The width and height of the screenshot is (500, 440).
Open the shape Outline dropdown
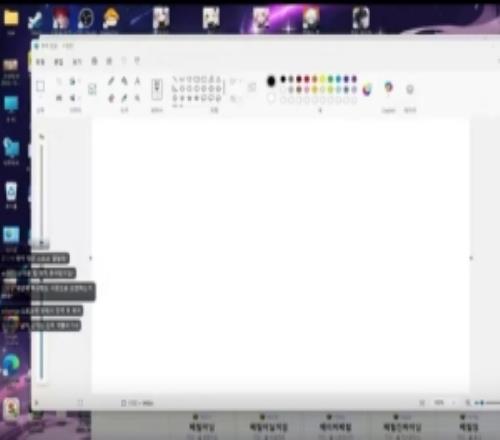235,81
